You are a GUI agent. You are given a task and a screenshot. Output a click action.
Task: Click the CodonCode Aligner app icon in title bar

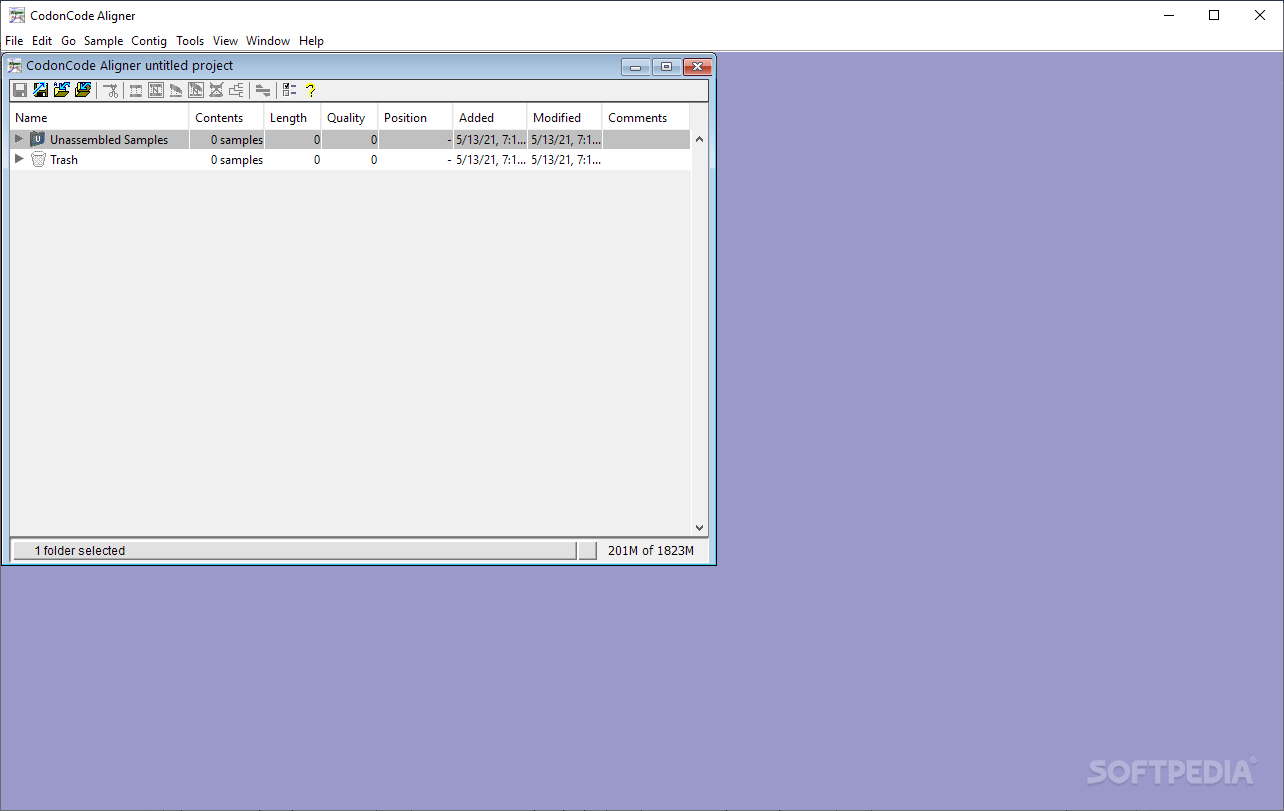(x=17, y=15)
